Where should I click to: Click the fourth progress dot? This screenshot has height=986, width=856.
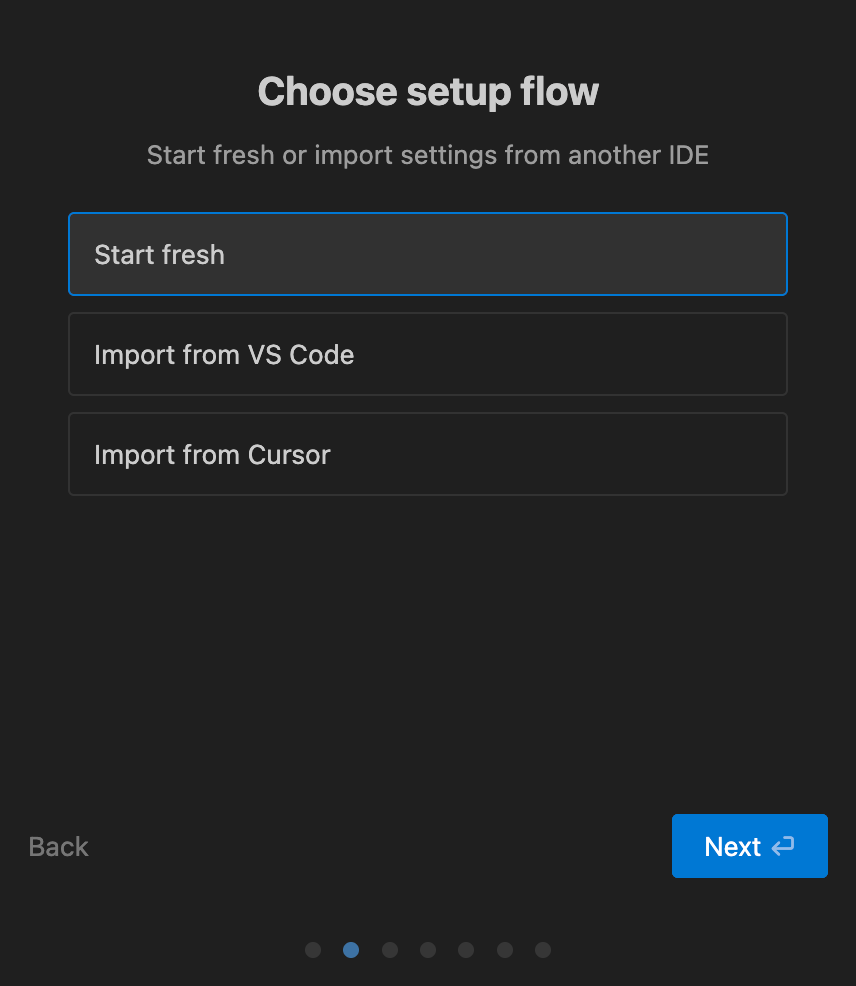coord(428,950)
